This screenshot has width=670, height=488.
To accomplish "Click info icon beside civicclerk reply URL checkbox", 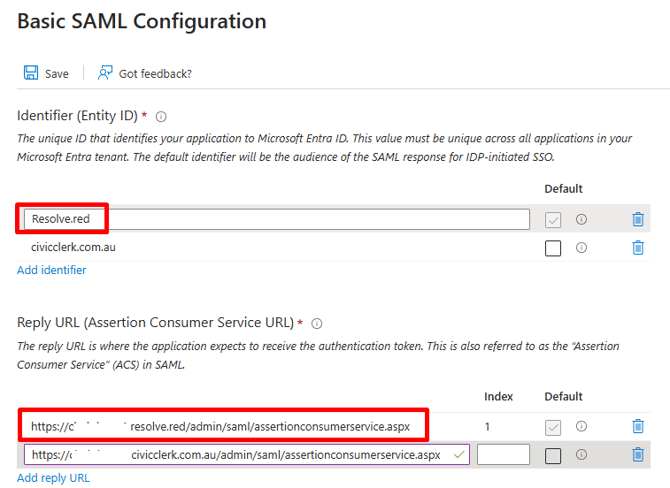I will click(x=581, y=455).
